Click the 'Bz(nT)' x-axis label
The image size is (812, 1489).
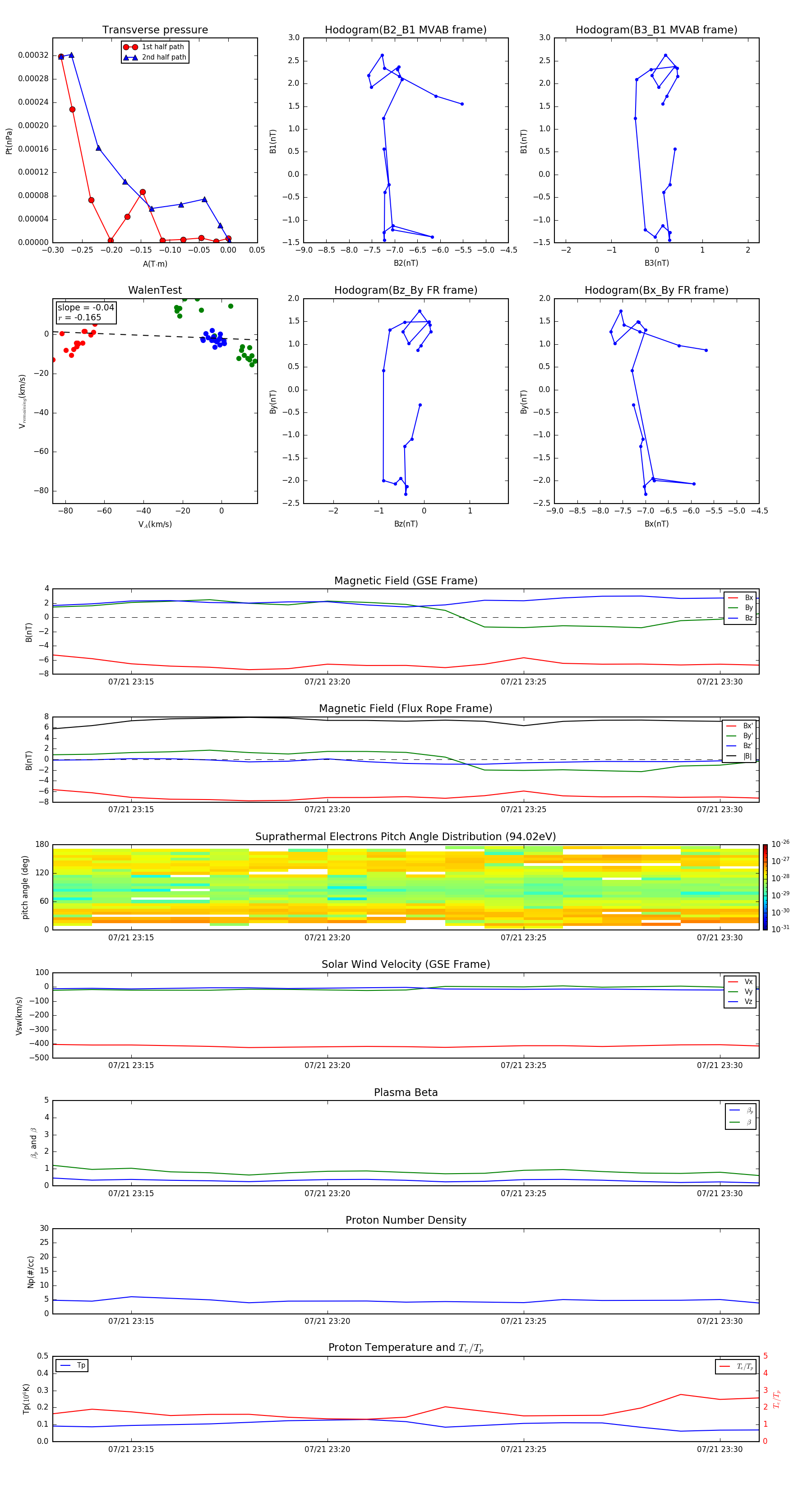(x=406, y=524)
